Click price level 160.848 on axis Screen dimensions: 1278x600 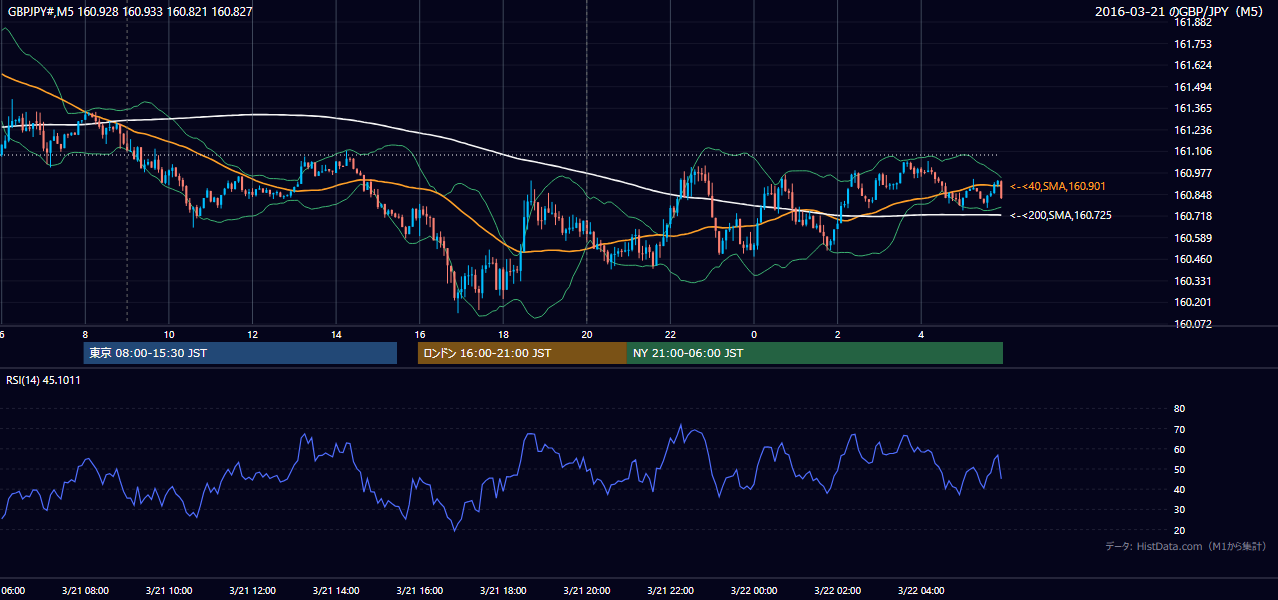(1193, 195)
